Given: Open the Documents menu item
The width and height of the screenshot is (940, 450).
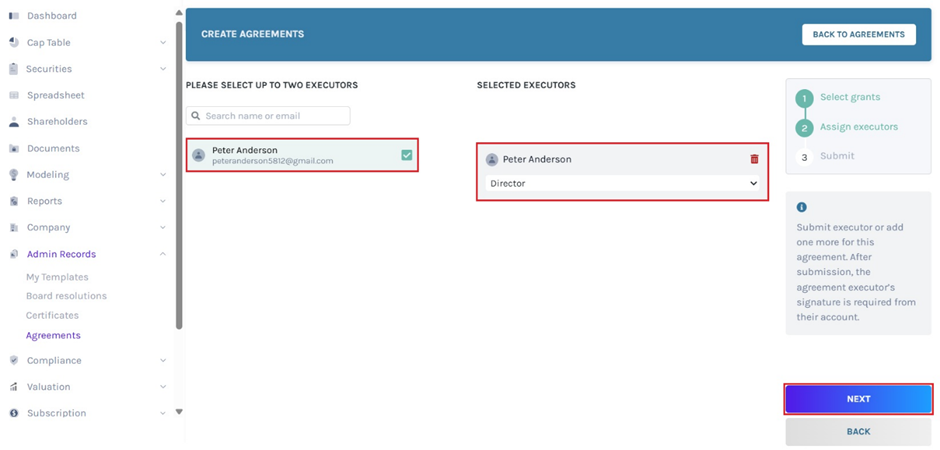Looking at the screenshot, I should [x=53, y=149].
